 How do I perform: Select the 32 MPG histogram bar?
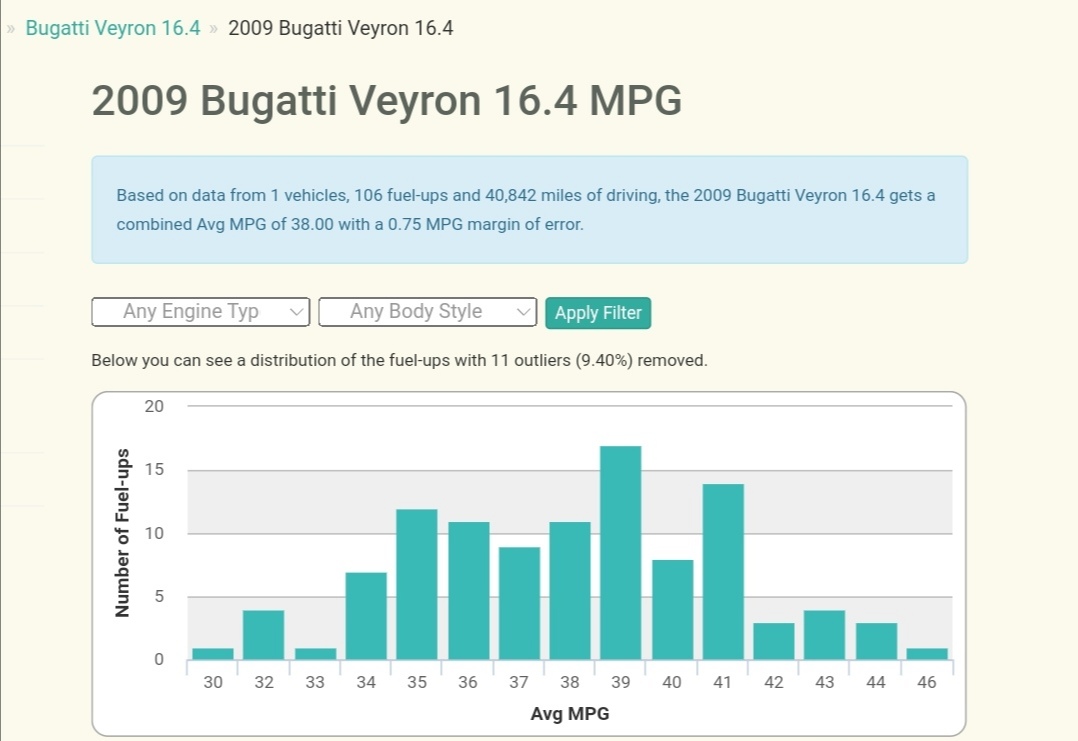263,635
